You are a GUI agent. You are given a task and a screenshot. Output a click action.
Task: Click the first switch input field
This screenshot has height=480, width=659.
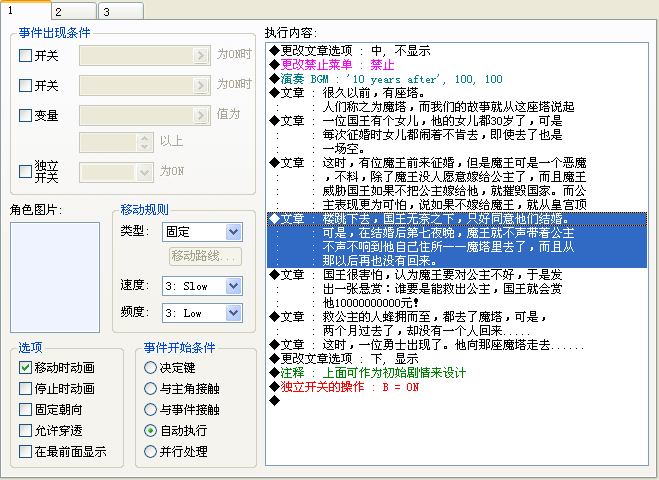point(145,55)
